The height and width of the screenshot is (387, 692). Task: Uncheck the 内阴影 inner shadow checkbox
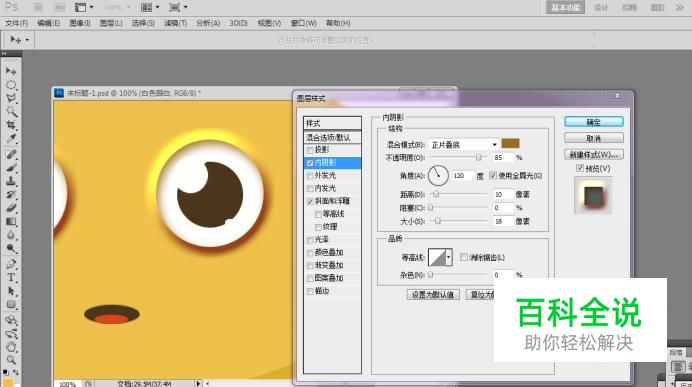[x=310, y=163]
